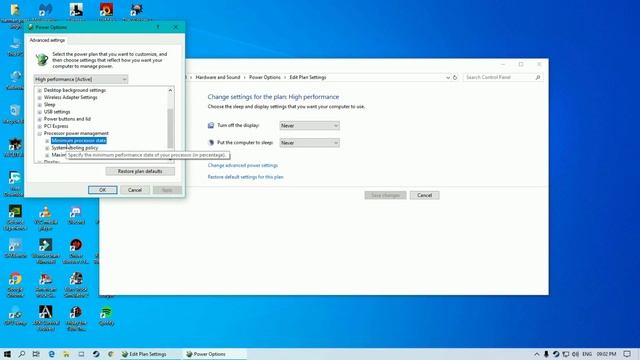Confirm with OK in Power Options dialog
This screenshot has width=640, height=360.
point(102,190)
